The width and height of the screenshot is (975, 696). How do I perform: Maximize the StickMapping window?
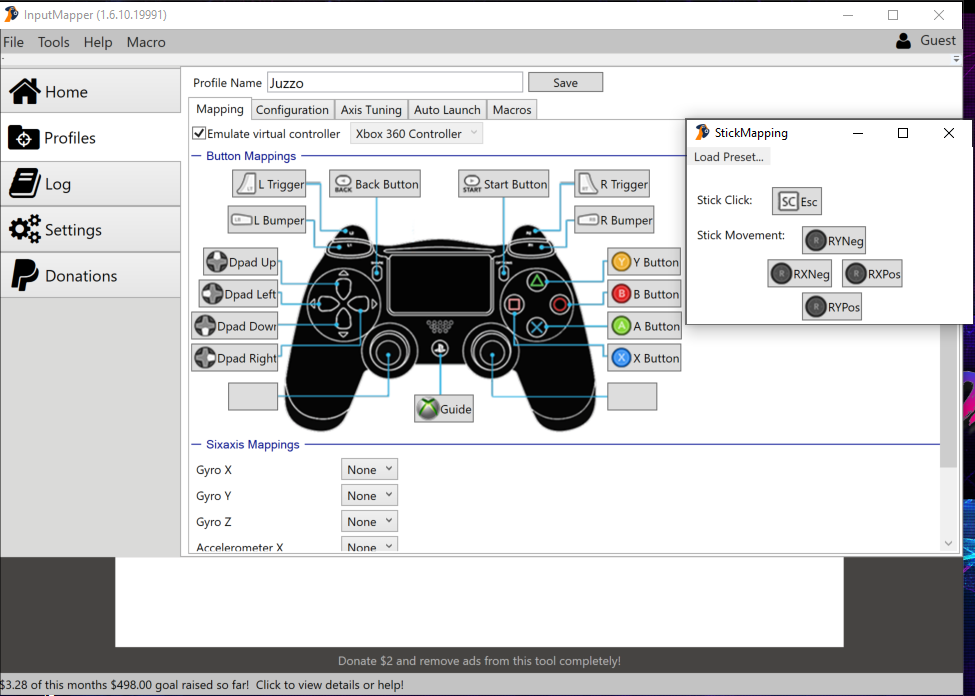(903, 132)
